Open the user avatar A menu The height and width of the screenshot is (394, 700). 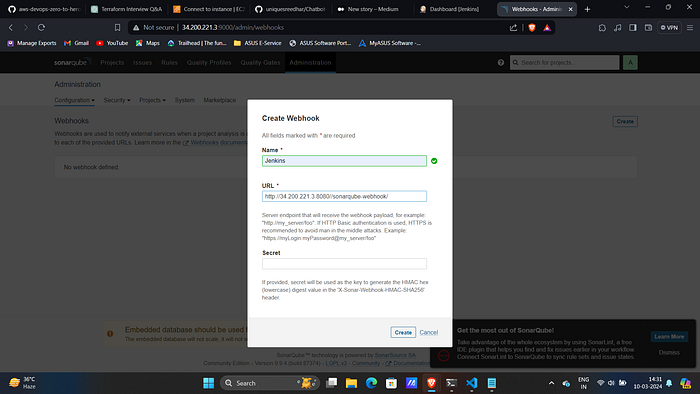click(630, 62)
